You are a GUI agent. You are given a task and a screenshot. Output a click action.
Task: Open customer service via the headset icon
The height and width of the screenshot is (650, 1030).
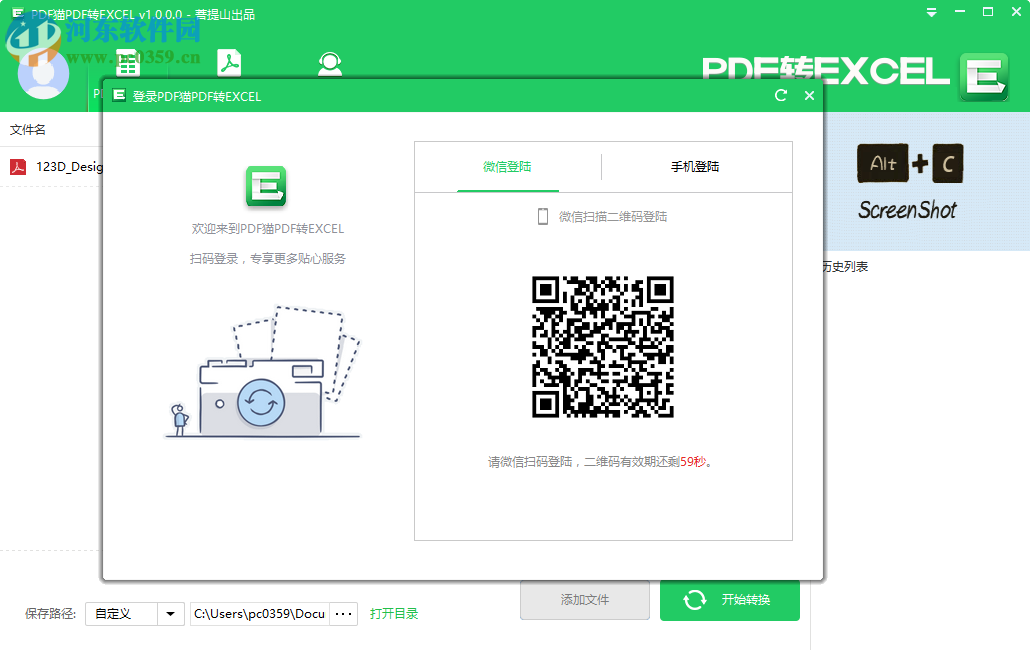(330, 63)
